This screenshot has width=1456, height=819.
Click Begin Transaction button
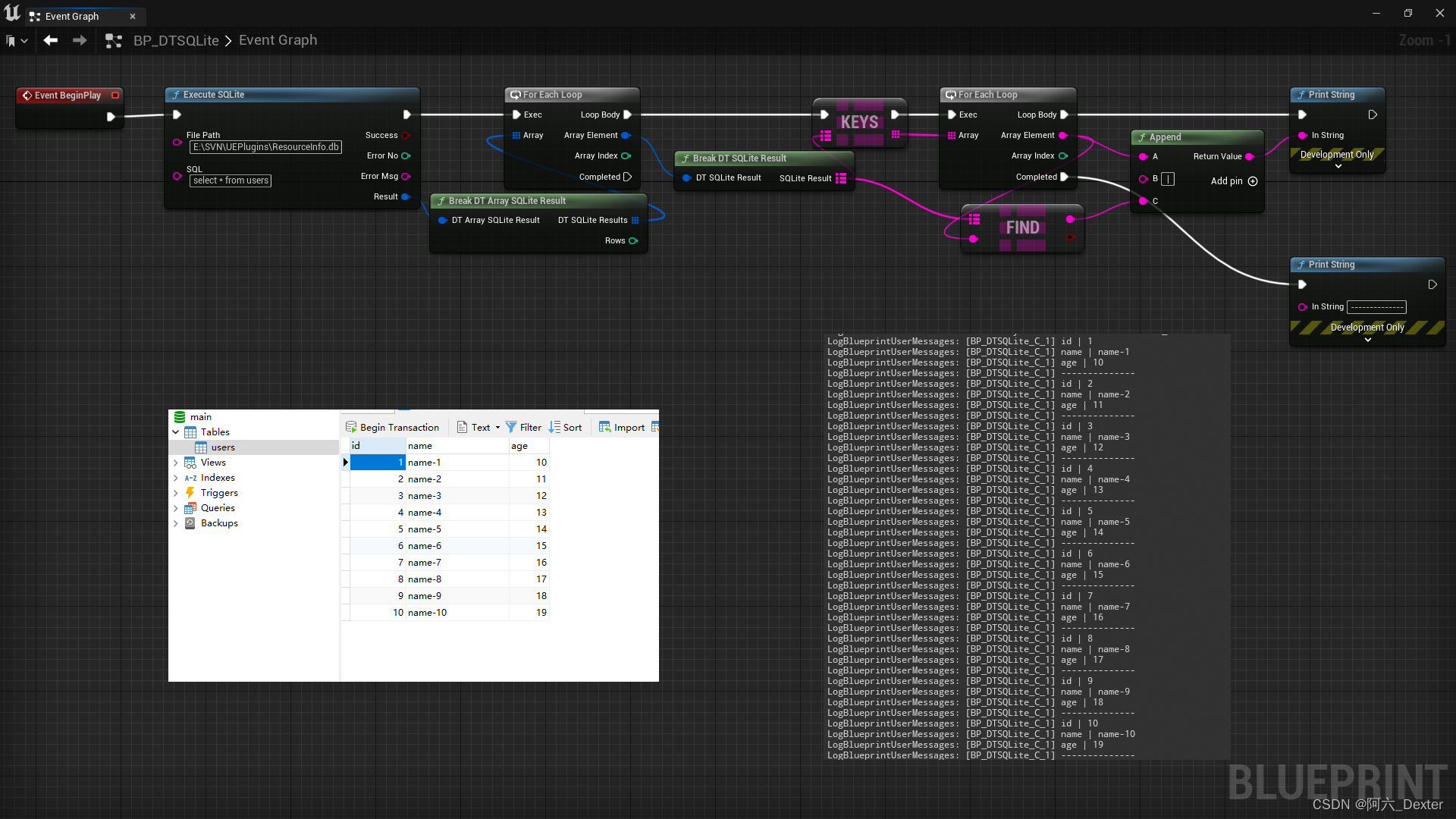392,427
